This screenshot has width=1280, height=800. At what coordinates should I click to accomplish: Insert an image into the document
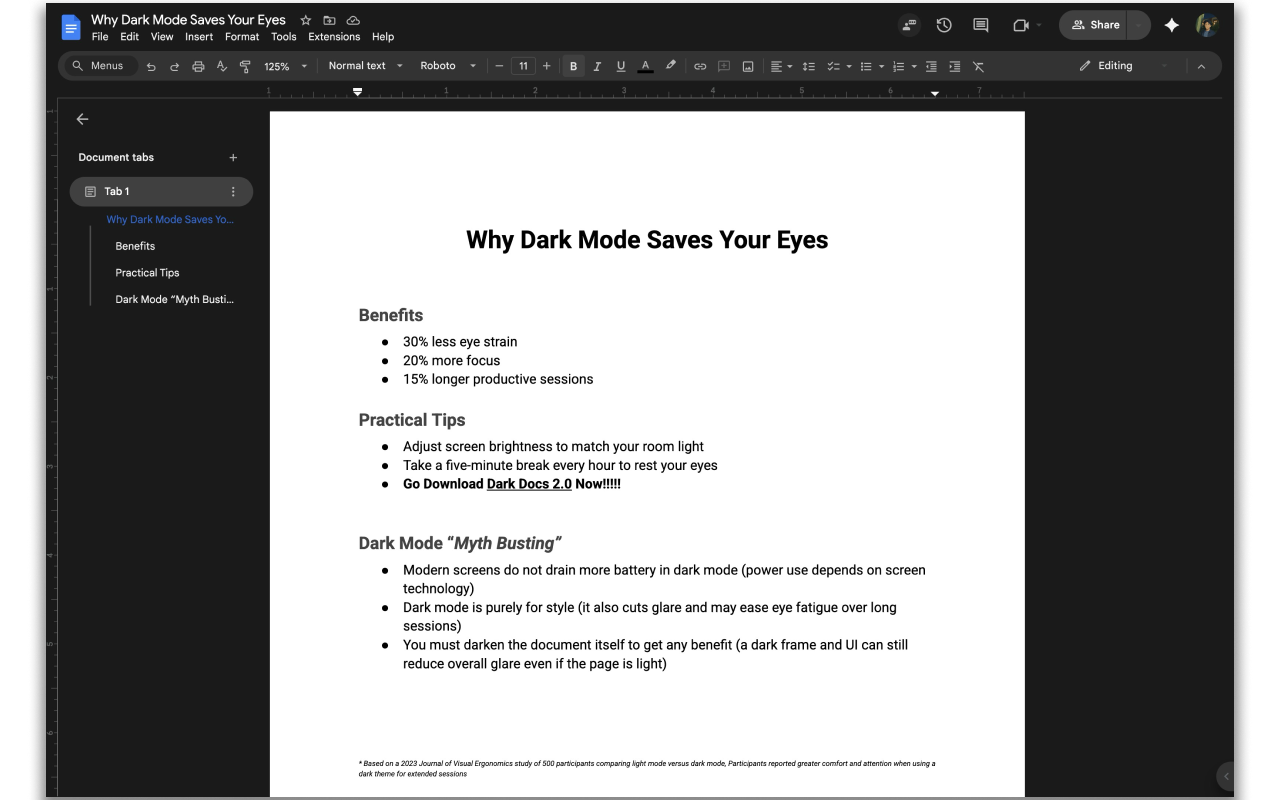tap(748, 66)
